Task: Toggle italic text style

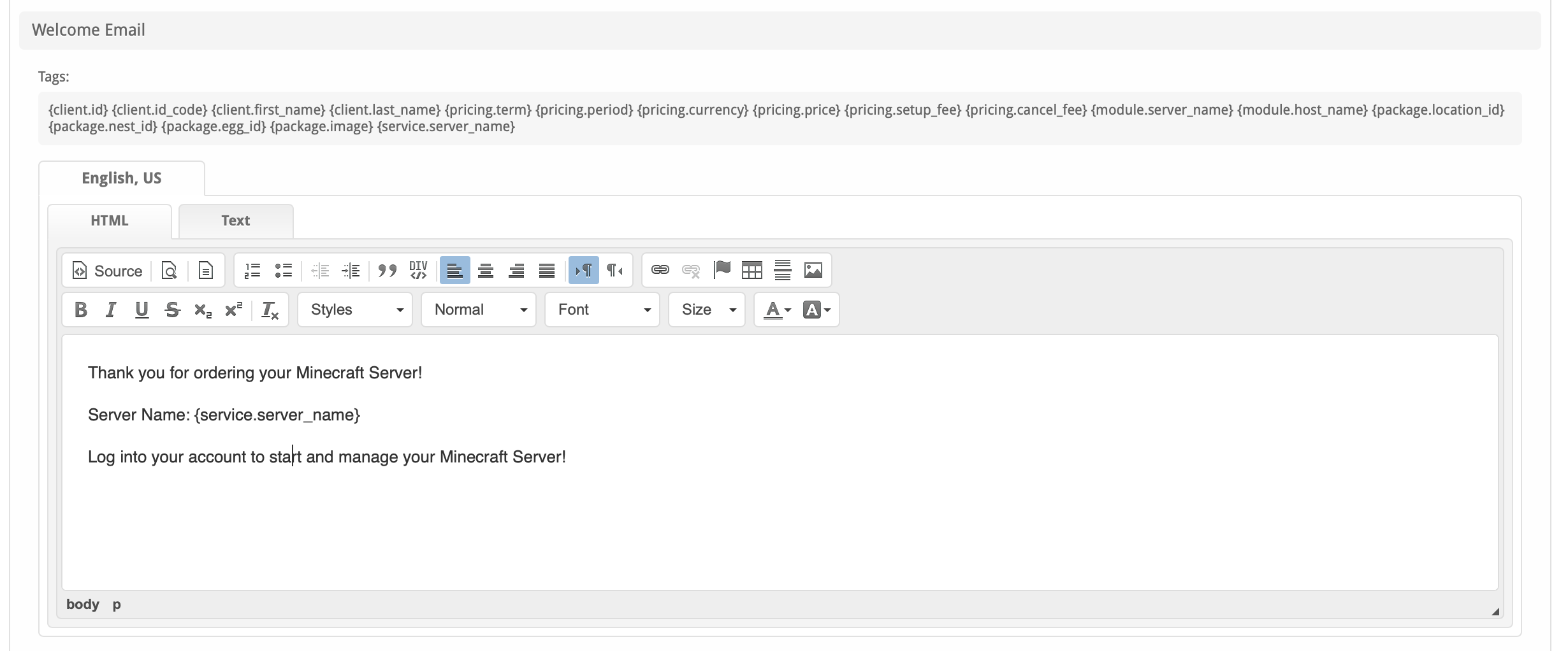Action: pos(111,310)
